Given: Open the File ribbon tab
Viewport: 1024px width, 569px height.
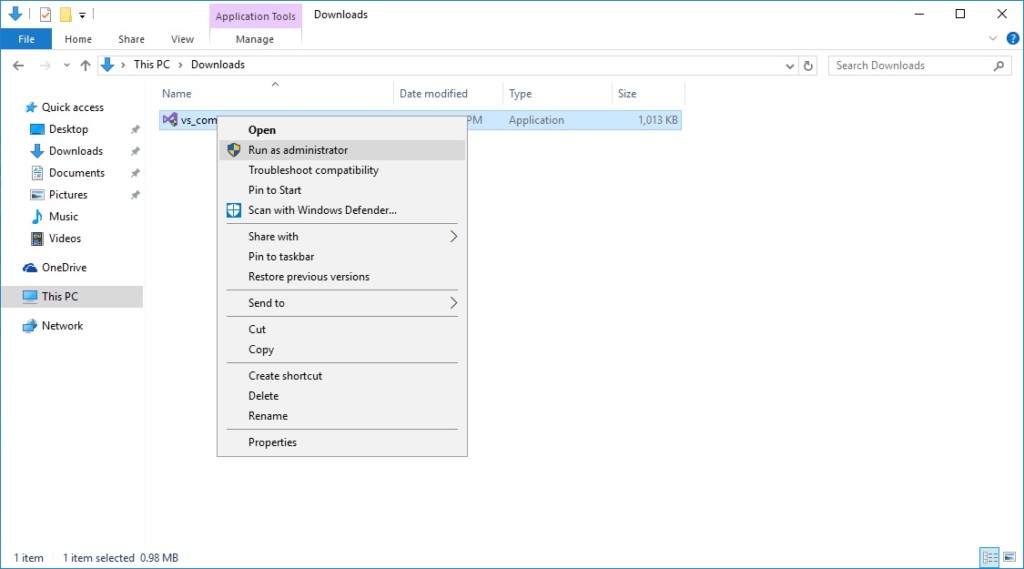Looking at the screenshot, I should click(x=26, y=39).
